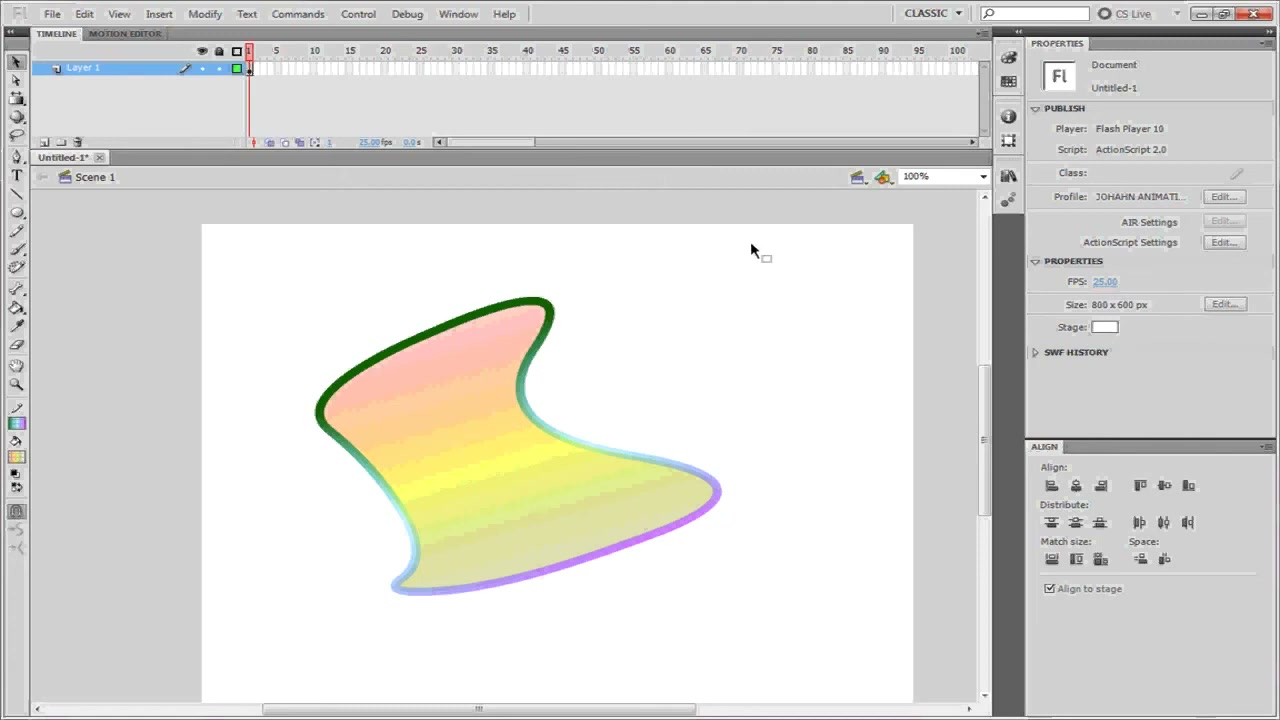Select the Untitled-1* document tab

[x=64, y=158]
